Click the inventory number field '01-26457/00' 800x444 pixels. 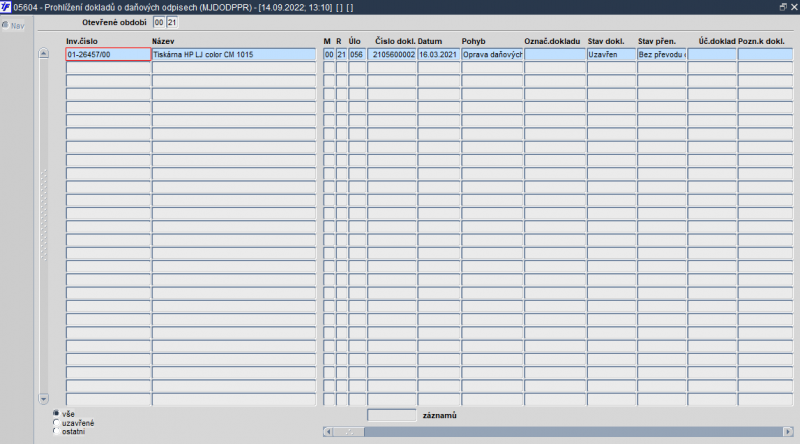[108, 54]
